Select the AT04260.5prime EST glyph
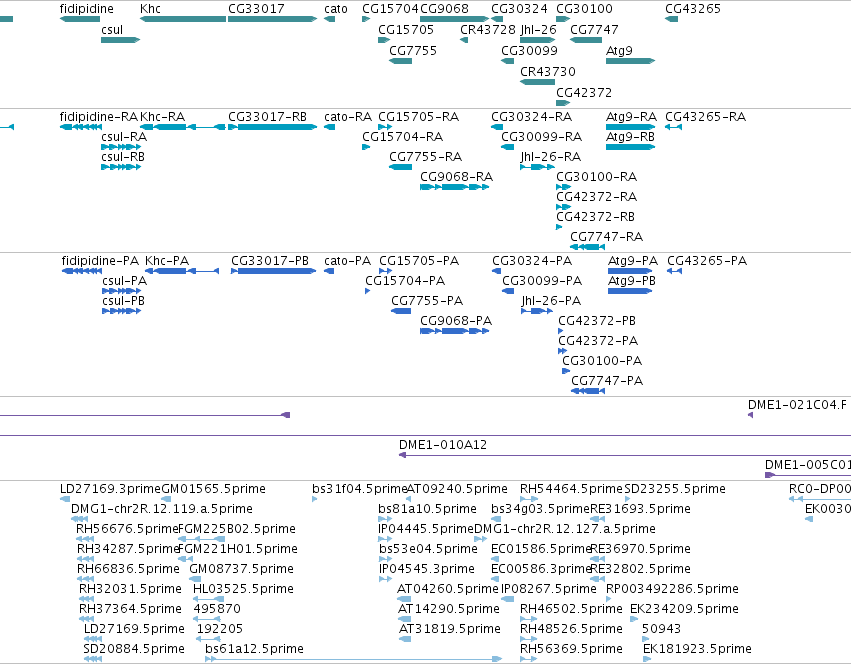This screenshot has width=851, height=664. pos(404,599)
